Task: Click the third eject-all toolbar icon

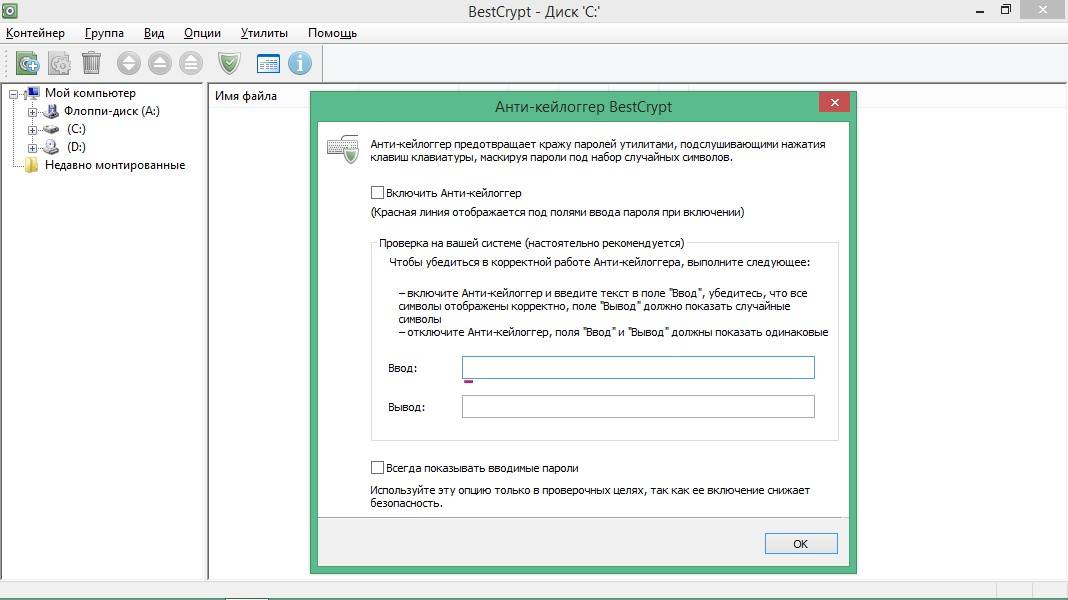Action: 191,63
